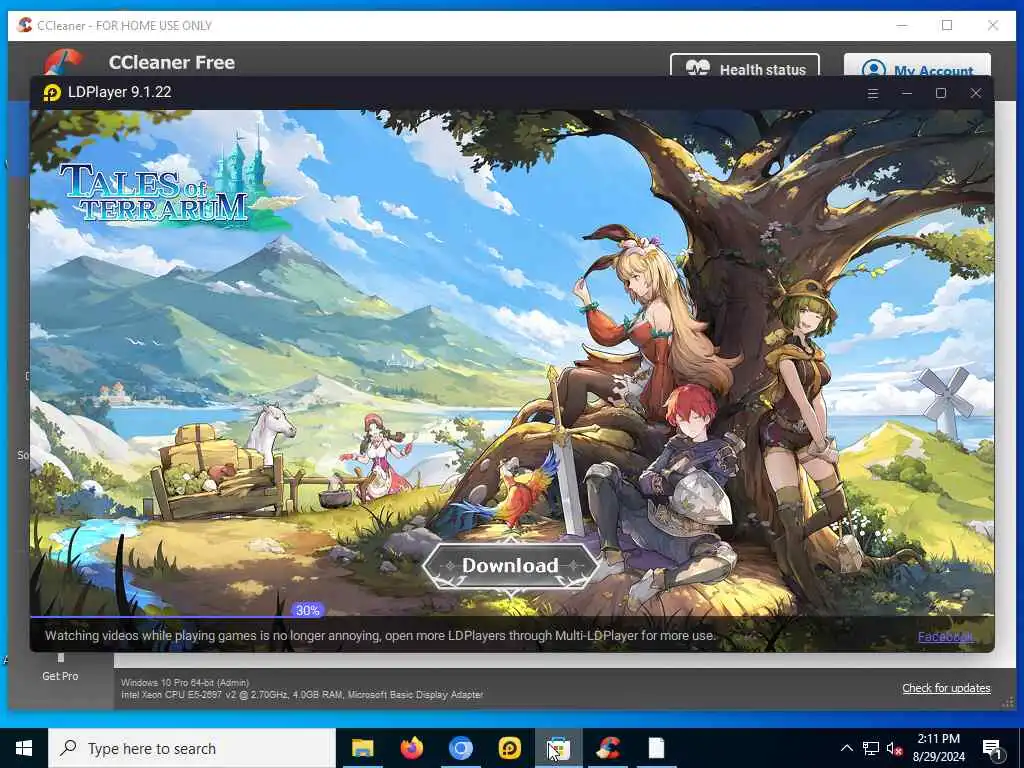Close the CCleaner window
Viewport: 1024px width, 768px height.
[993, 25]
